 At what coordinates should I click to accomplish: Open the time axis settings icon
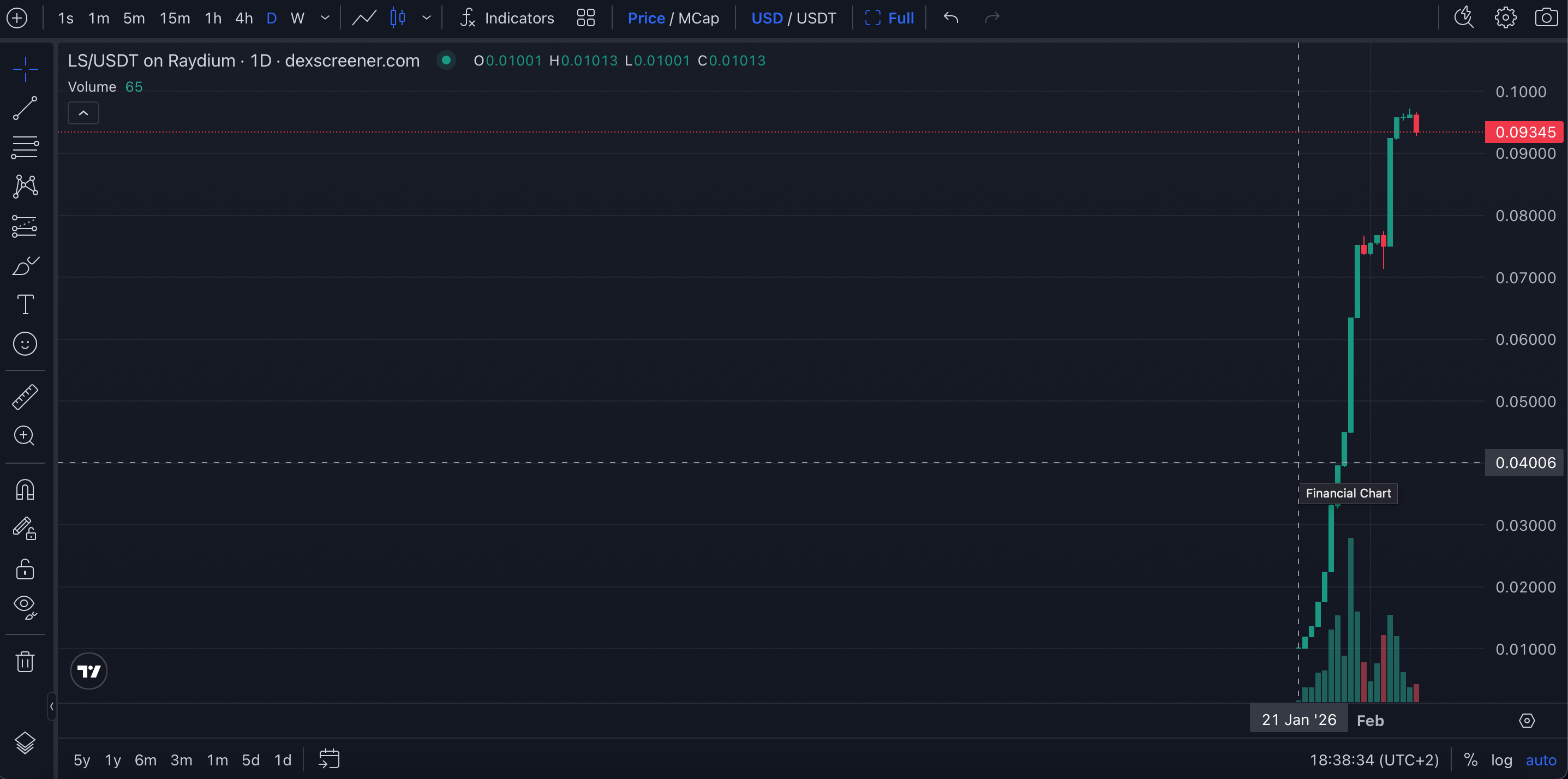(1527, 721)
